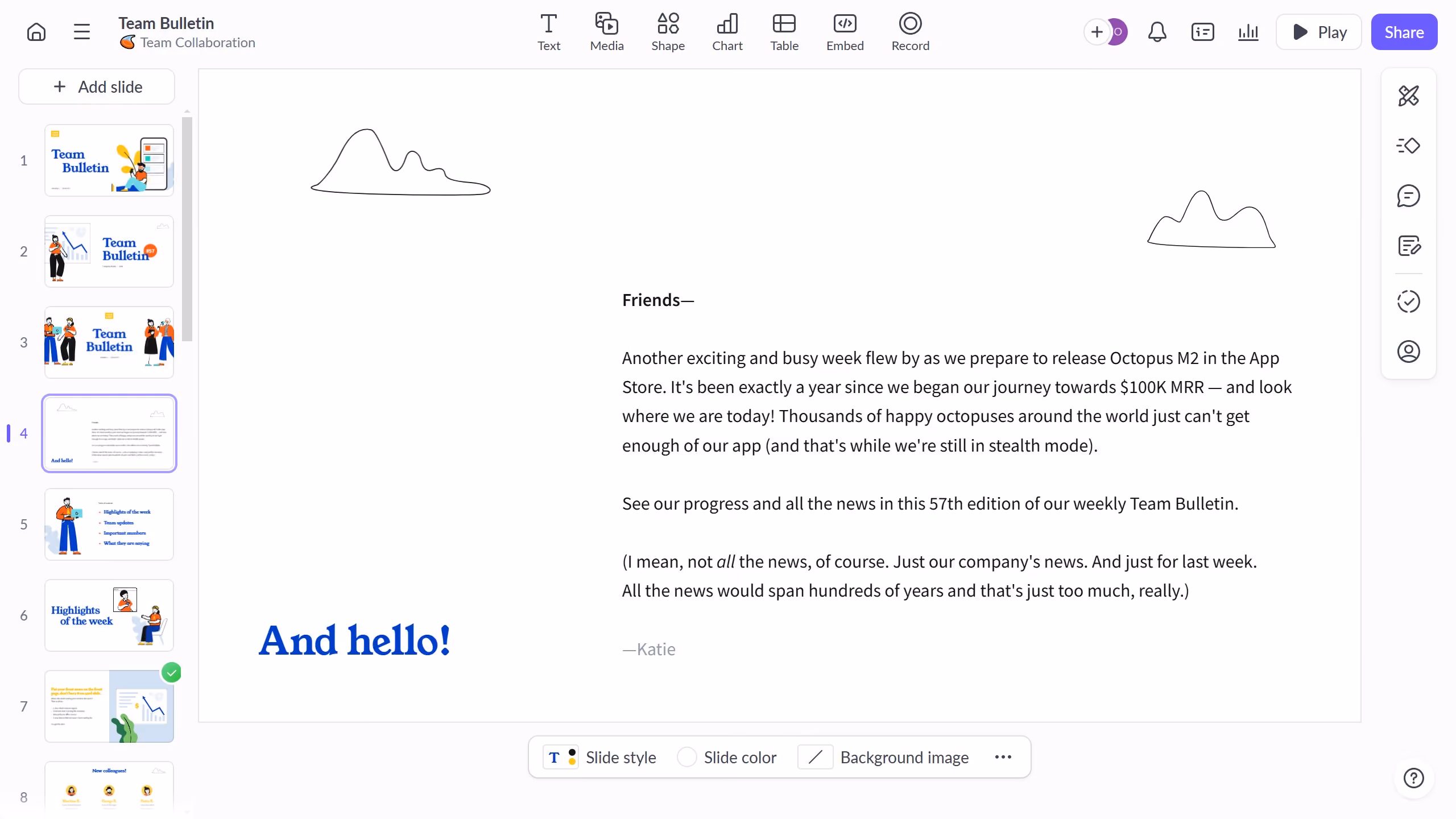Image resolution: width=1456 pixels, height=819 pixels.
Task: Open the help question mark
Action: [x=1413, y=778]
